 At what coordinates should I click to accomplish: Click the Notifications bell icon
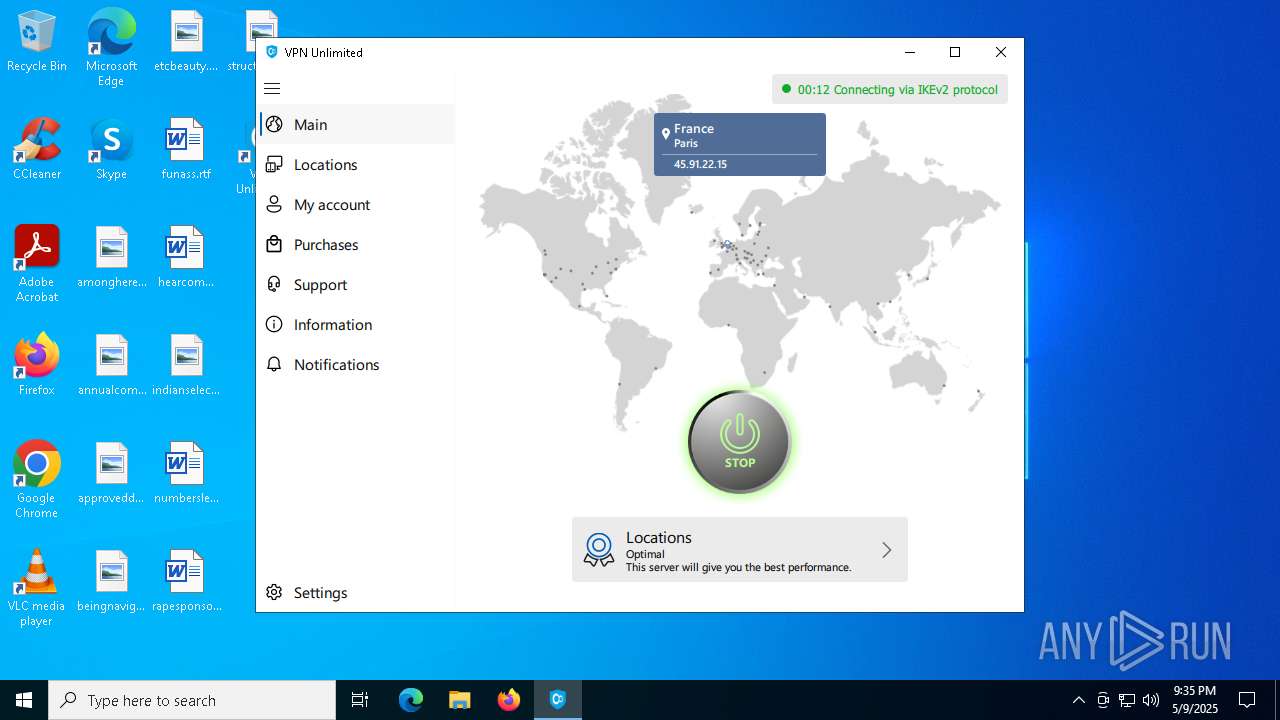tap(274, 364)
